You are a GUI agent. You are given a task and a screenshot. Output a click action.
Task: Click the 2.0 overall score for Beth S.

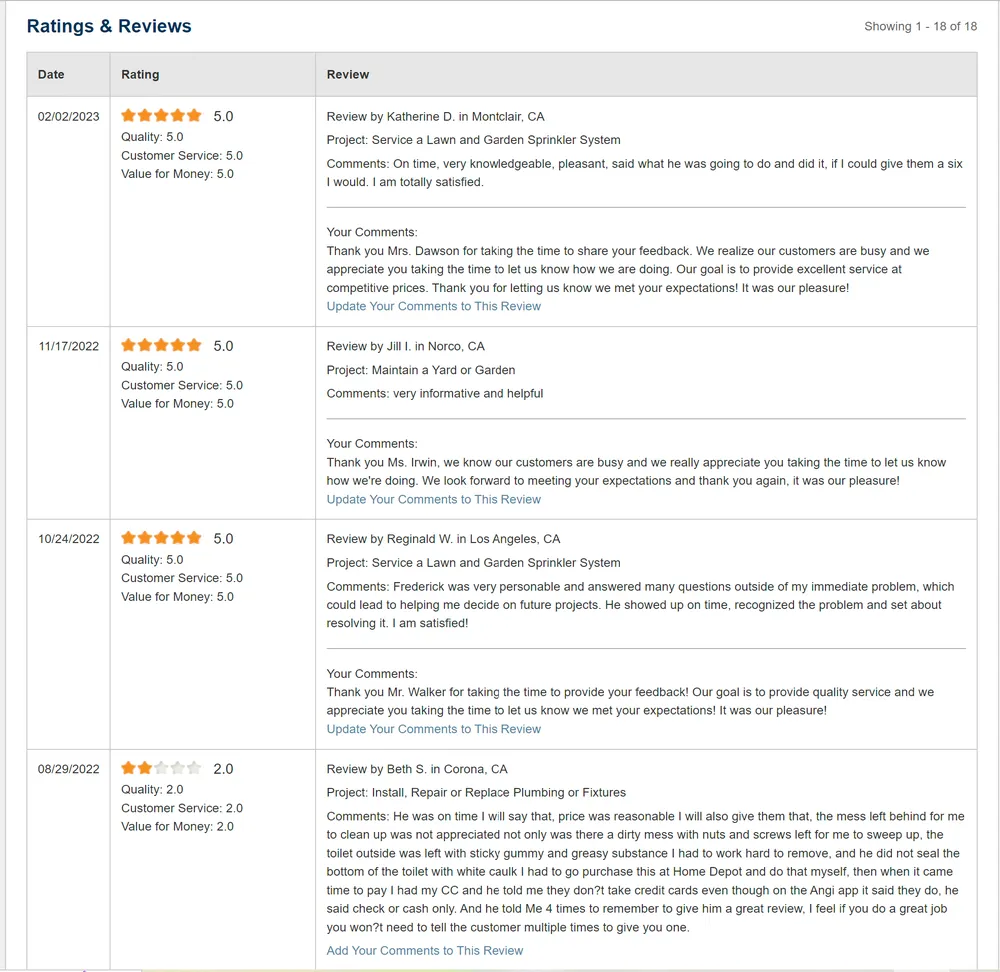[223, 769]
